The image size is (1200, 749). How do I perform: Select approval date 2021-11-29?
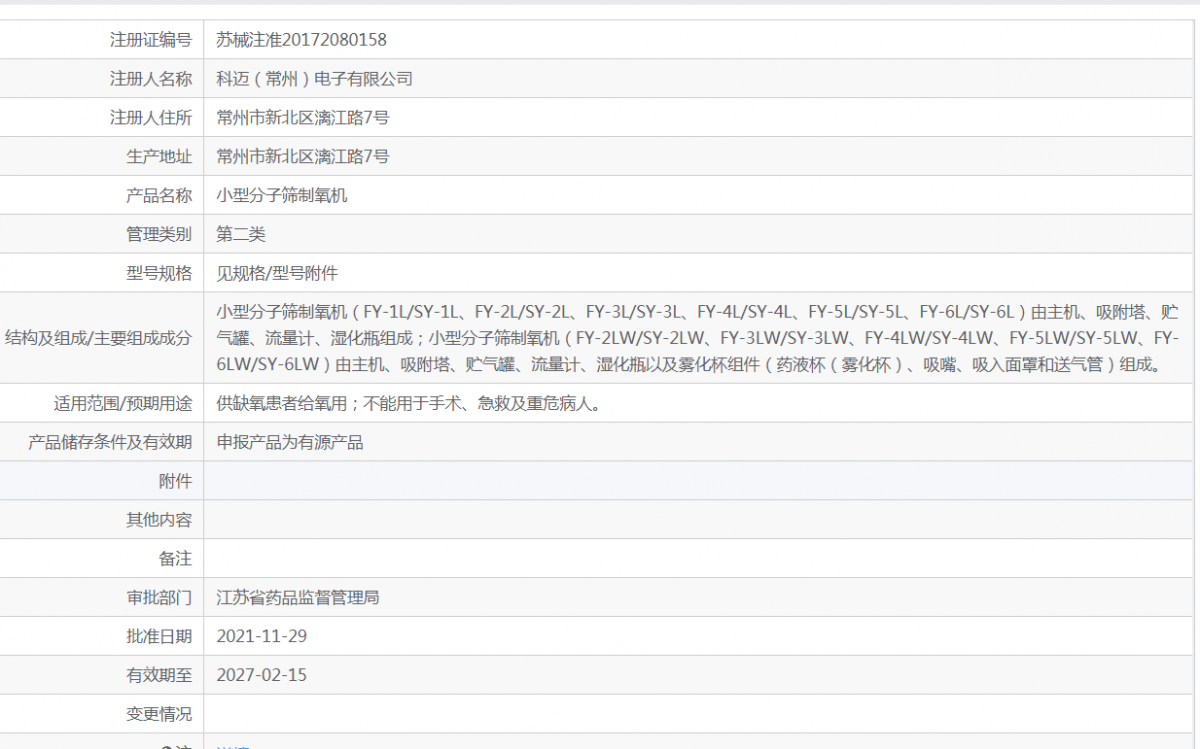click(x=262, y=637)
